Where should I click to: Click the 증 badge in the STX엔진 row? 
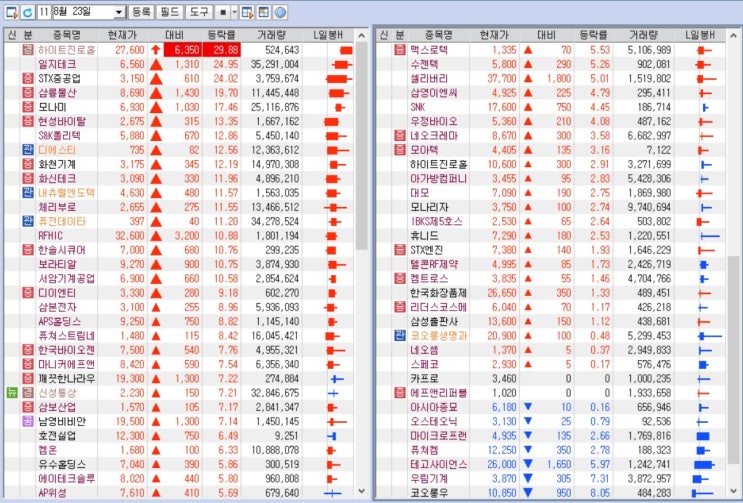(400, 250)
